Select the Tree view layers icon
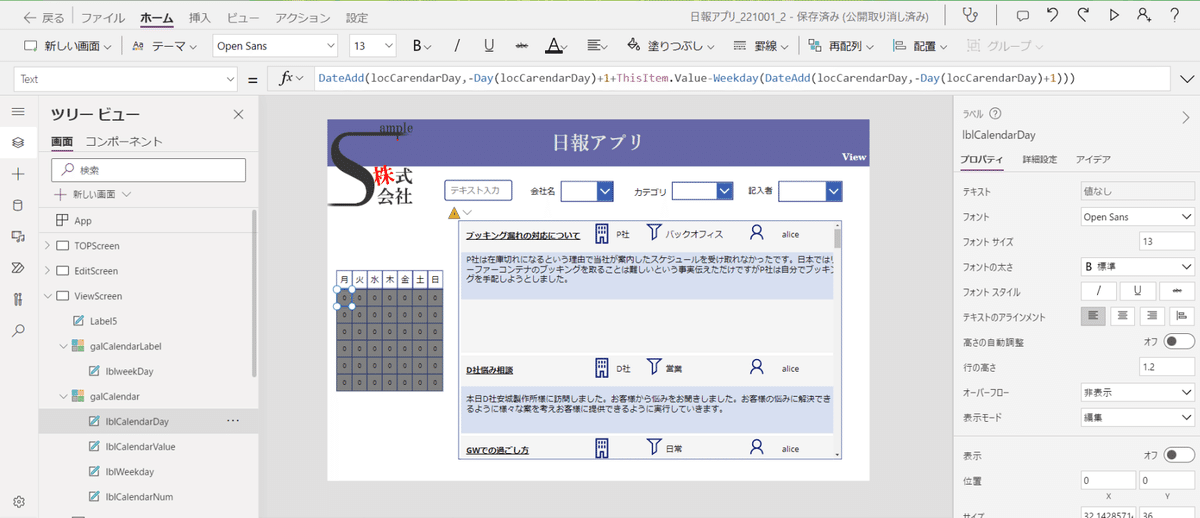 [18, 143]
